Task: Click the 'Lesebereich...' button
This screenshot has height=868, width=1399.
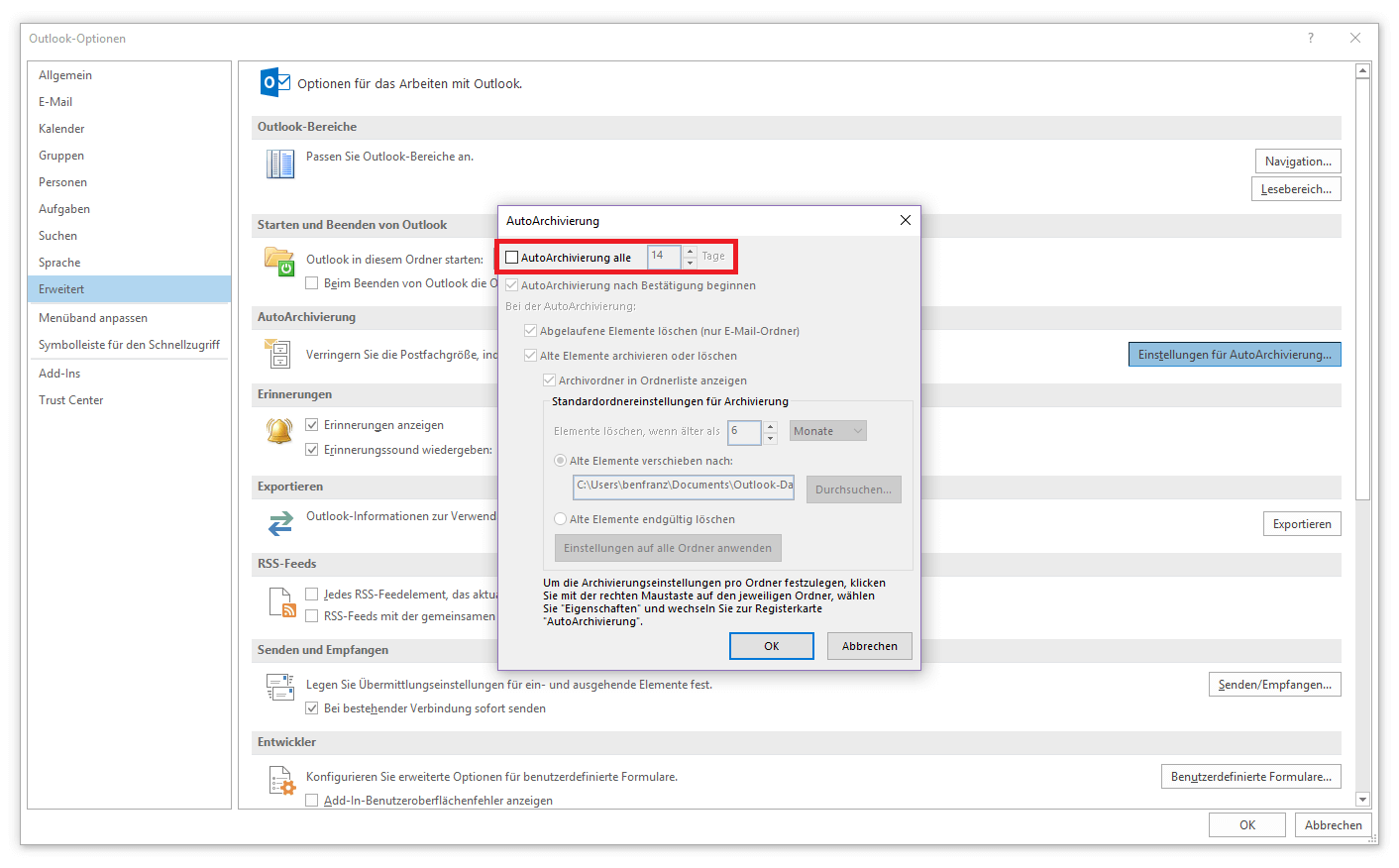Action: [1296, 189]
